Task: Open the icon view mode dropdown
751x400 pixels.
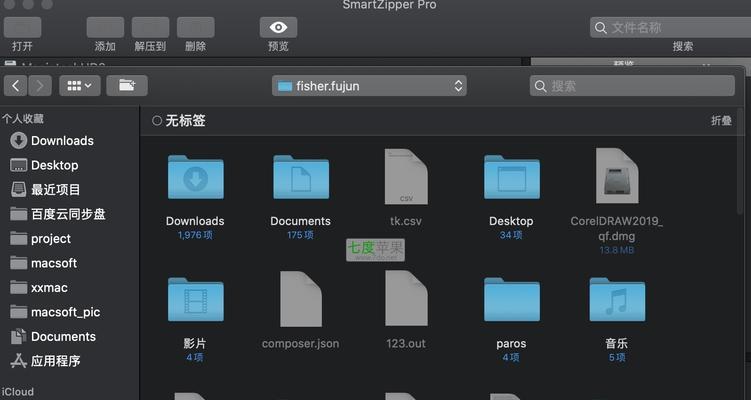Action: pos(80,86)
